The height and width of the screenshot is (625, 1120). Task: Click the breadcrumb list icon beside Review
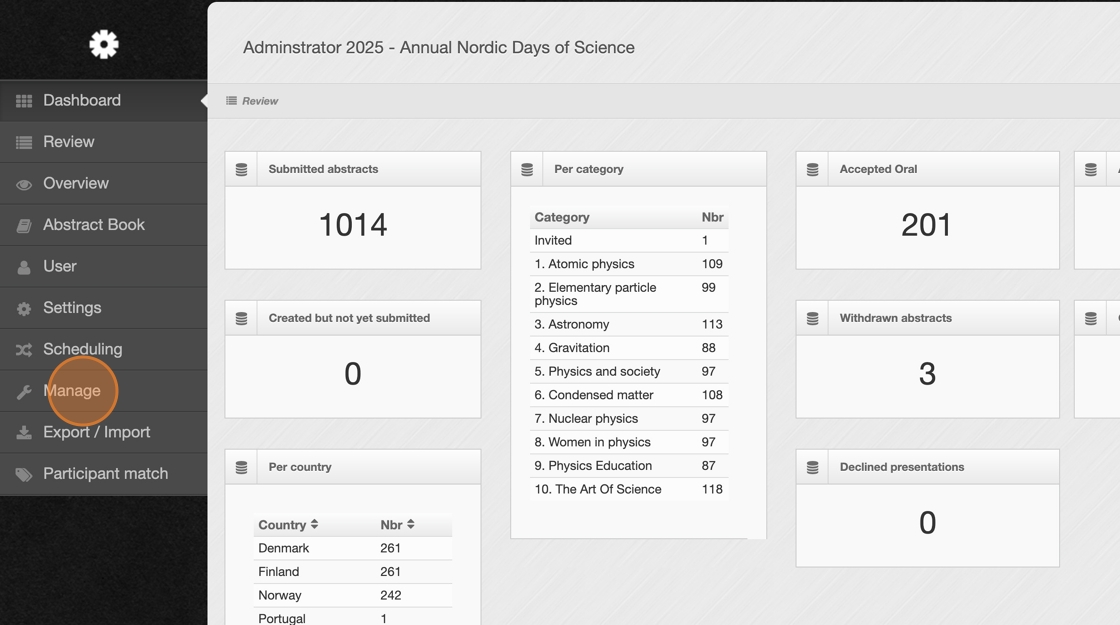coord(231,101)
